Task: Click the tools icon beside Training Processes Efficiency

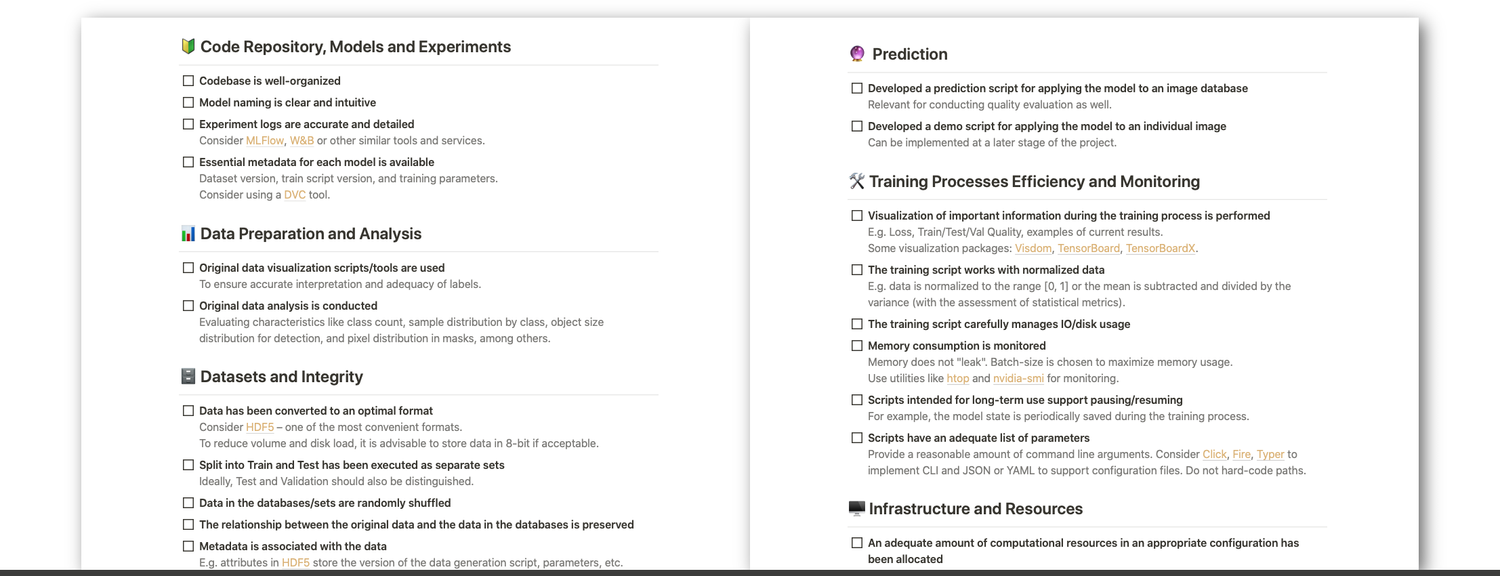Action: (857, 182)
